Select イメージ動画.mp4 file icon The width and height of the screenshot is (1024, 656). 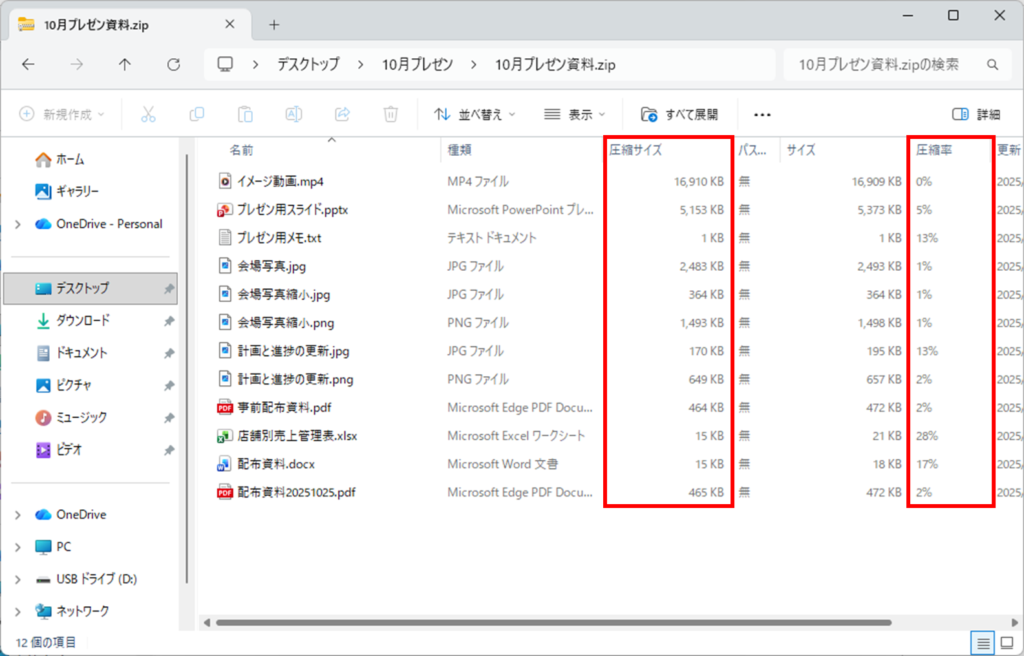225,181
